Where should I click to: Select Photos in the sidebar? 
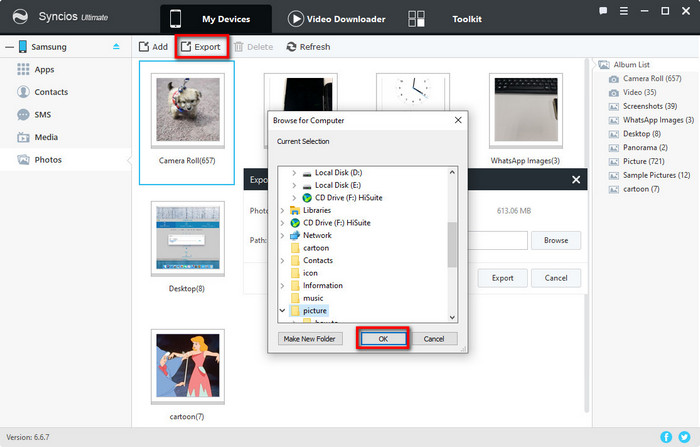(x=66, y=159)
